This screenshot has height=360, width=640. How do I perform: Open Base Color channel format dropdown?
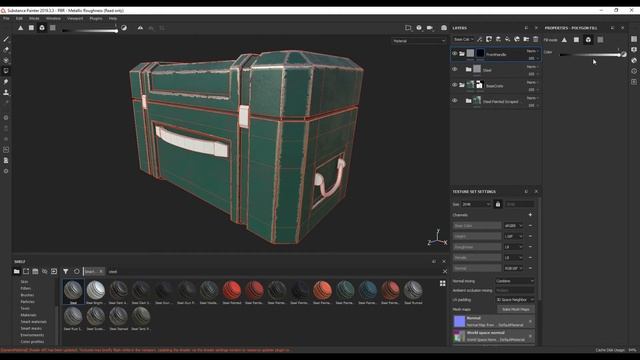[x=513, y=226]
